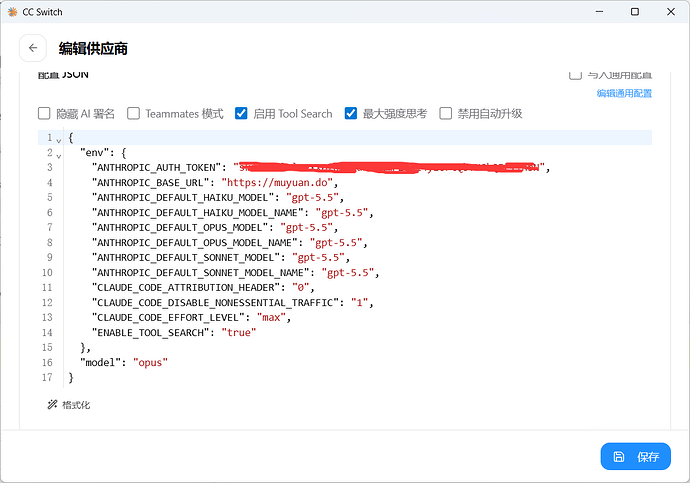Collapse the fold arrow on line 1
Screen dimensions: 690x483
tap(59, 141)
